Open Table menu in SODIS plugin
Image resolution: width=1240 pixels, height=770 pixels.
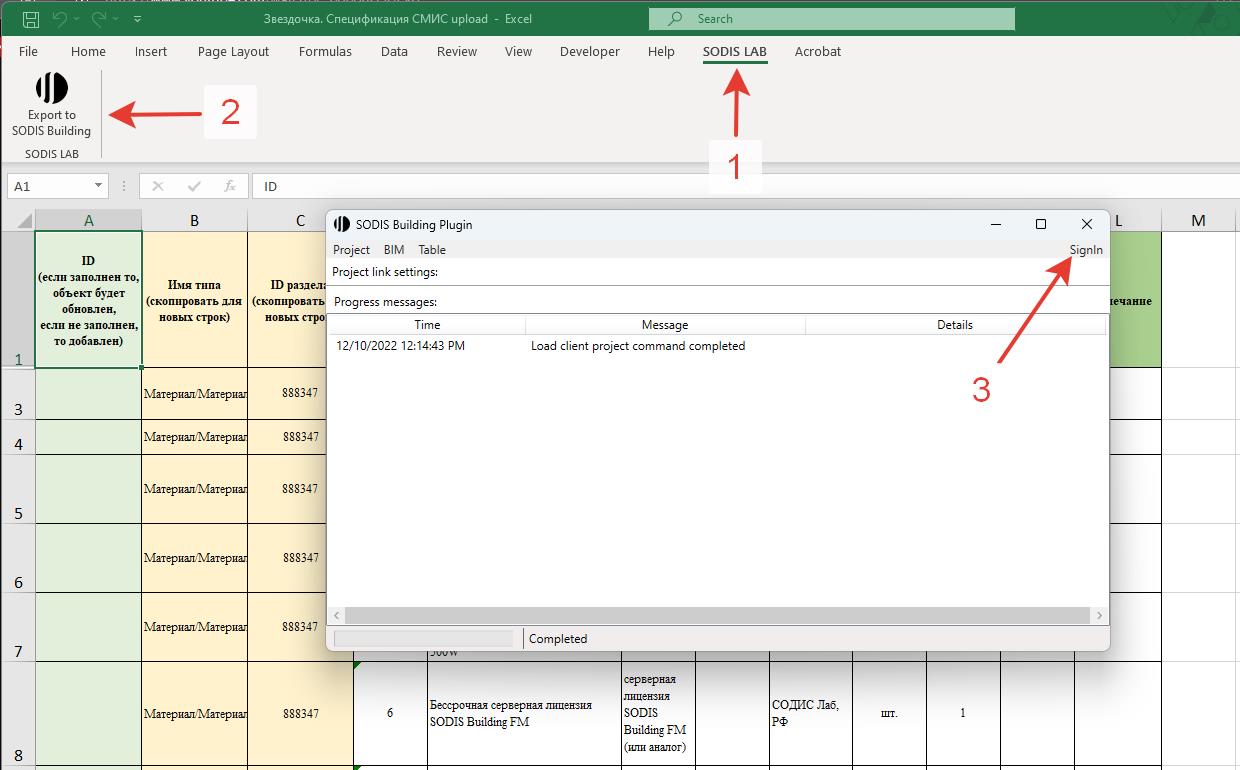pyautogui.click(x=432, y=250)
